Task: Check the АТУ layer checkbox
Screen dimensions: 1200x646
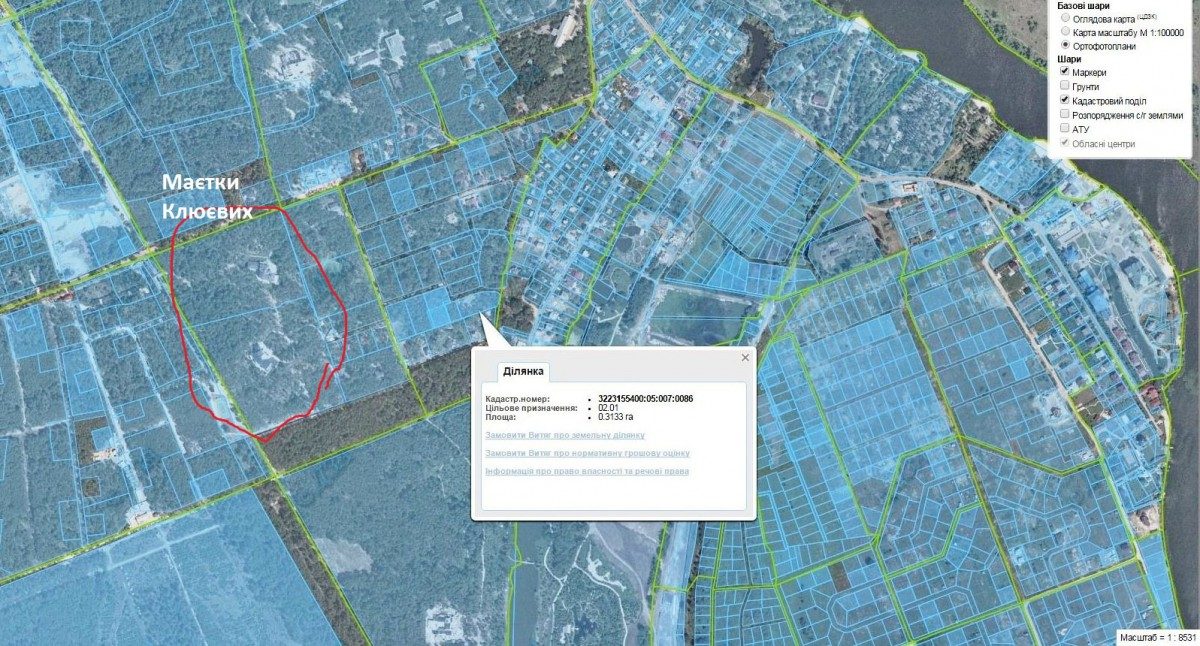Action: tap(1066, 129)
